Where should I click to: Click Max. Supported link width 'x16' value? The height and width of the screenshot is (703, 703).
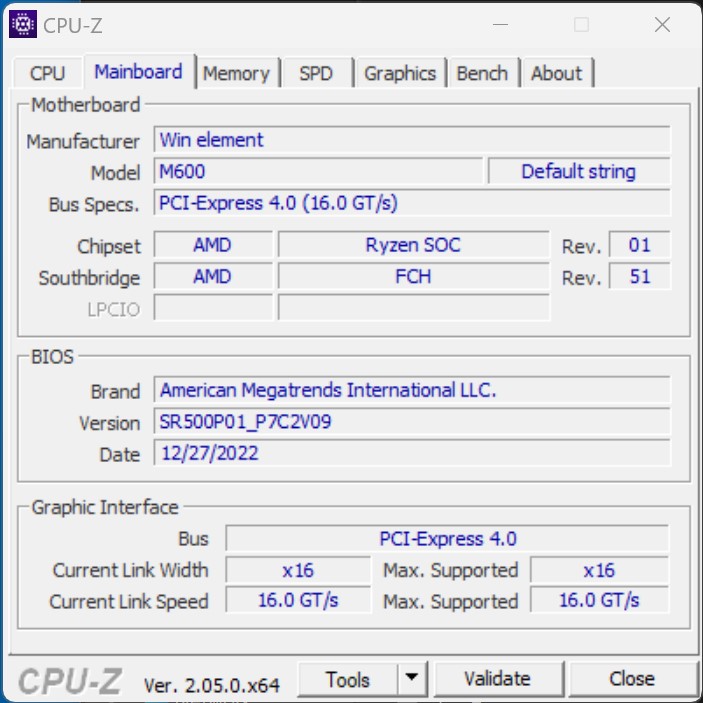pyautogui.click(x=599, y=570)
